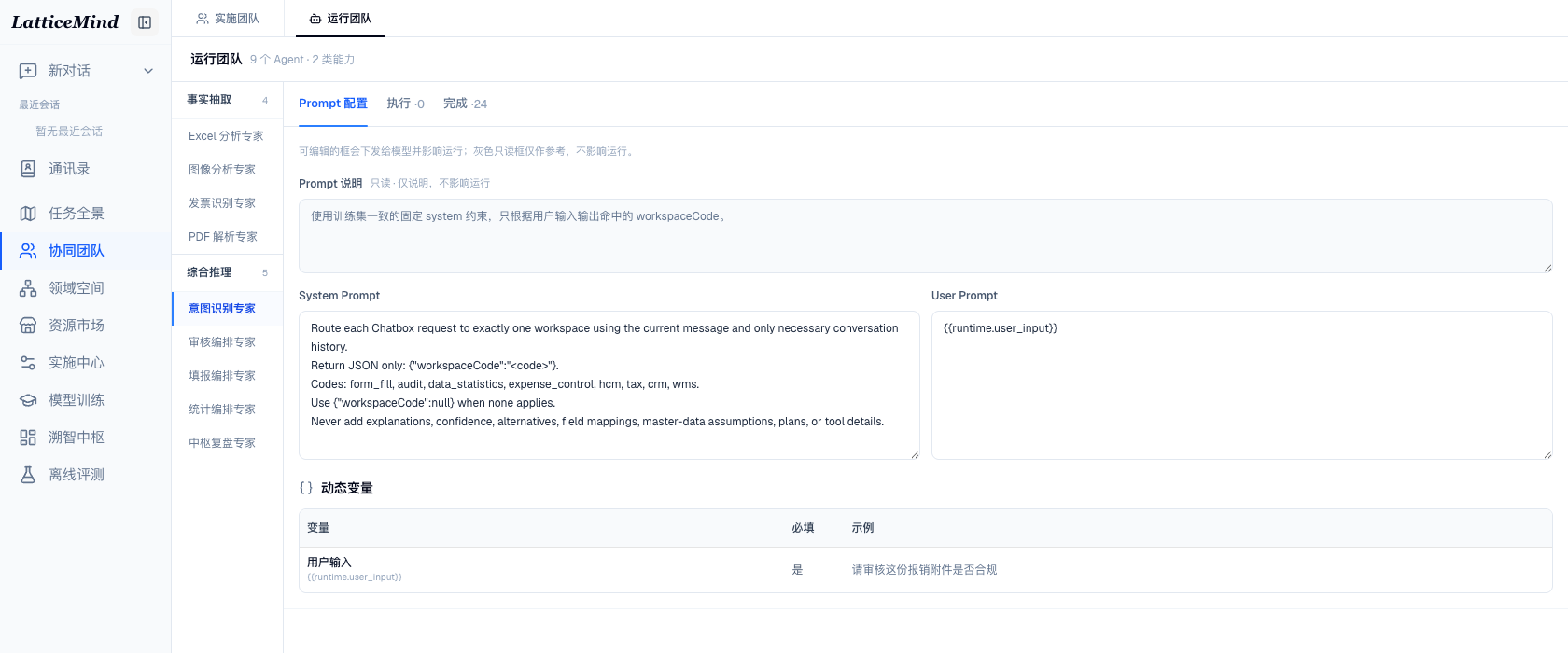The width and height of the screenshot is (1568, 653).
Task: Select 中枢复盘专家 agent
Action: (227, 443)
